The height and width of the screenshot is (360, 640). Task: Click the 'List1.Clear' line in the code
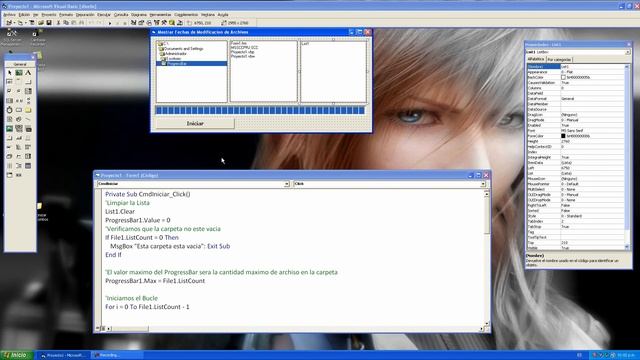(120, 211)
